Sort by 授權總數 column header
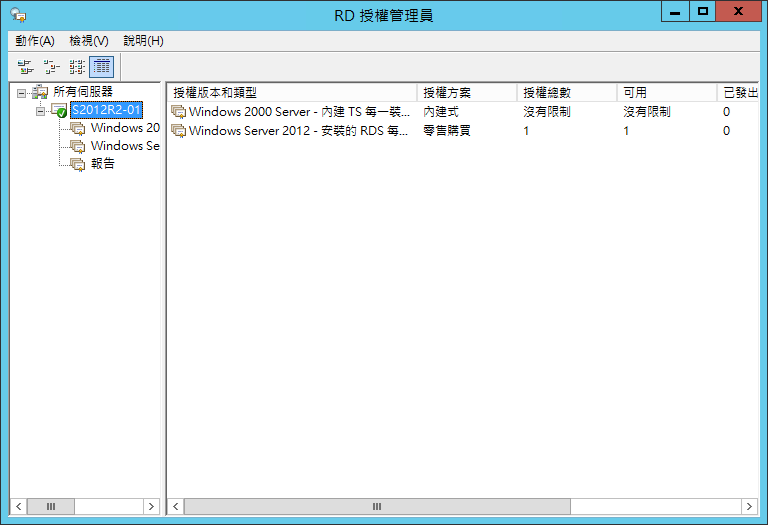Screen dimensions: 768x525 pyautogui.click(x=567, y=93)
